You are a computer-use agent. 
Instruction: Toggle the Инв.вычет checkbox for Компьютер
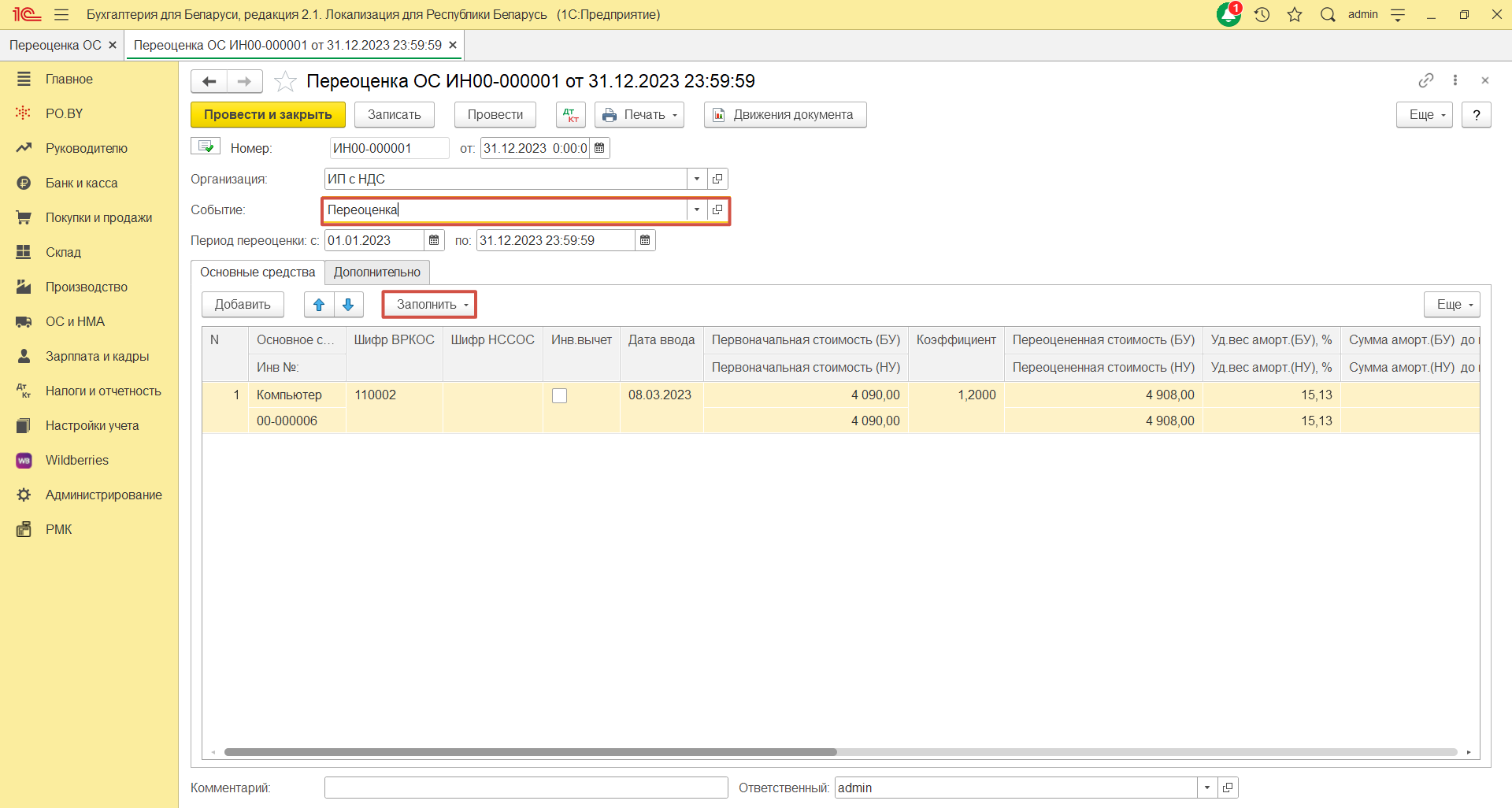tap(559, 395)
